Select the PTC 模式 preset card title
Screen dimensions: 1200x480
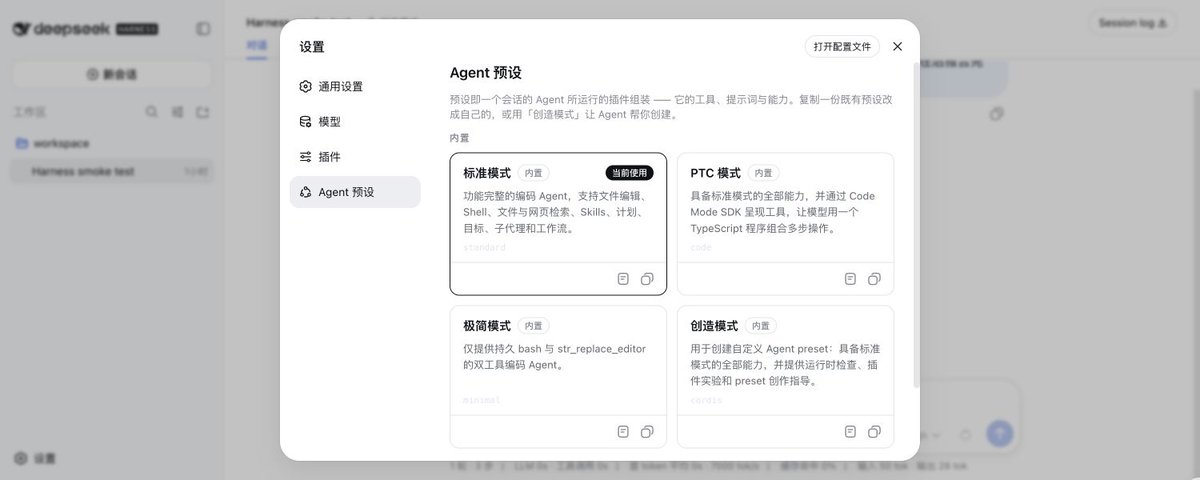point(715,173)
